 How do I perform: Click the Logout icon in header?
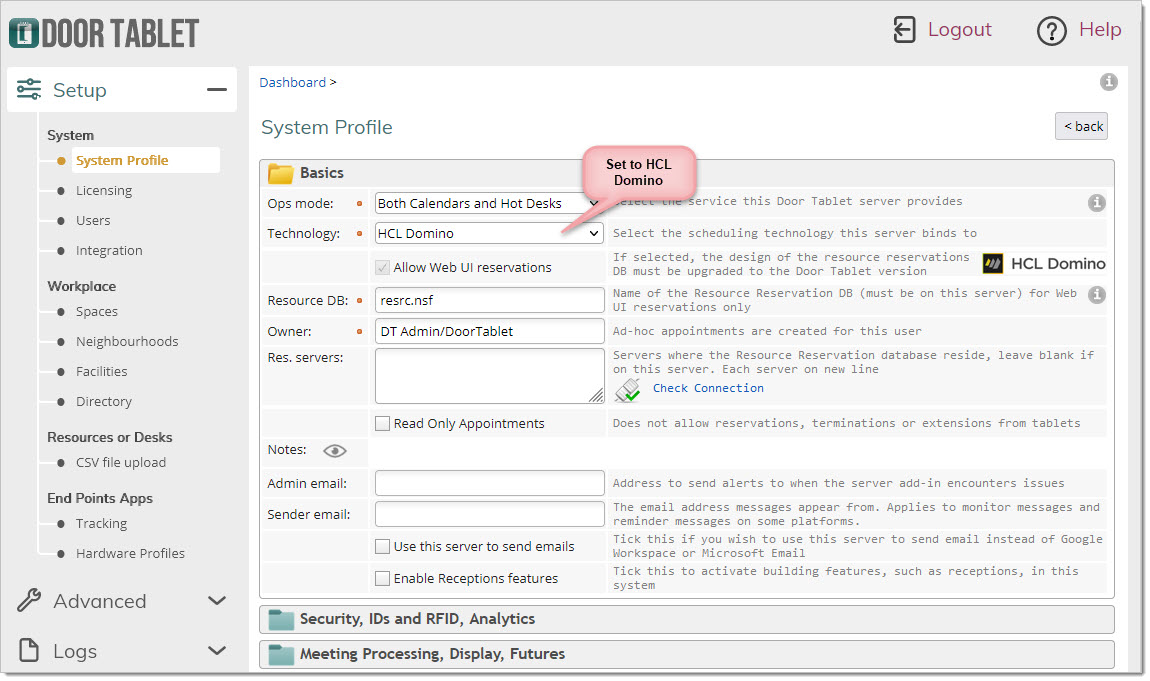pyautogui.click(x=904, y=30)
